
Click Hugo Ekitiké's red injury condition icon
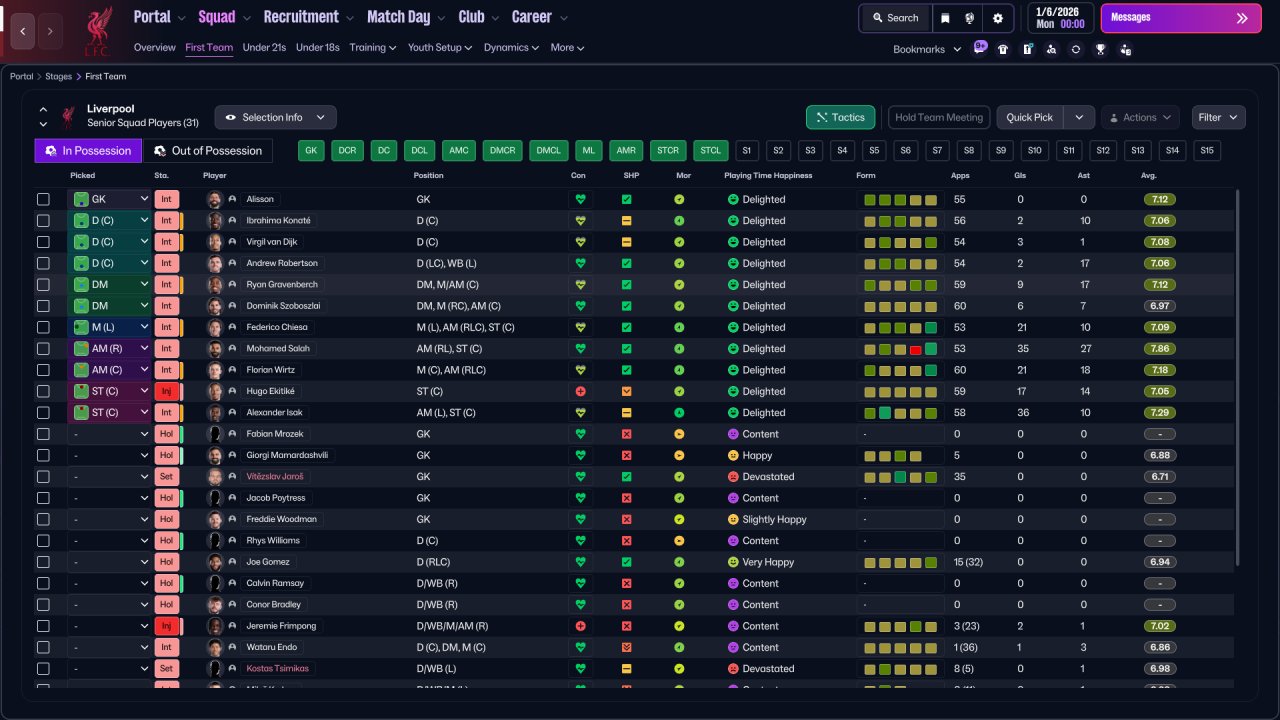[x=580, y=391]
